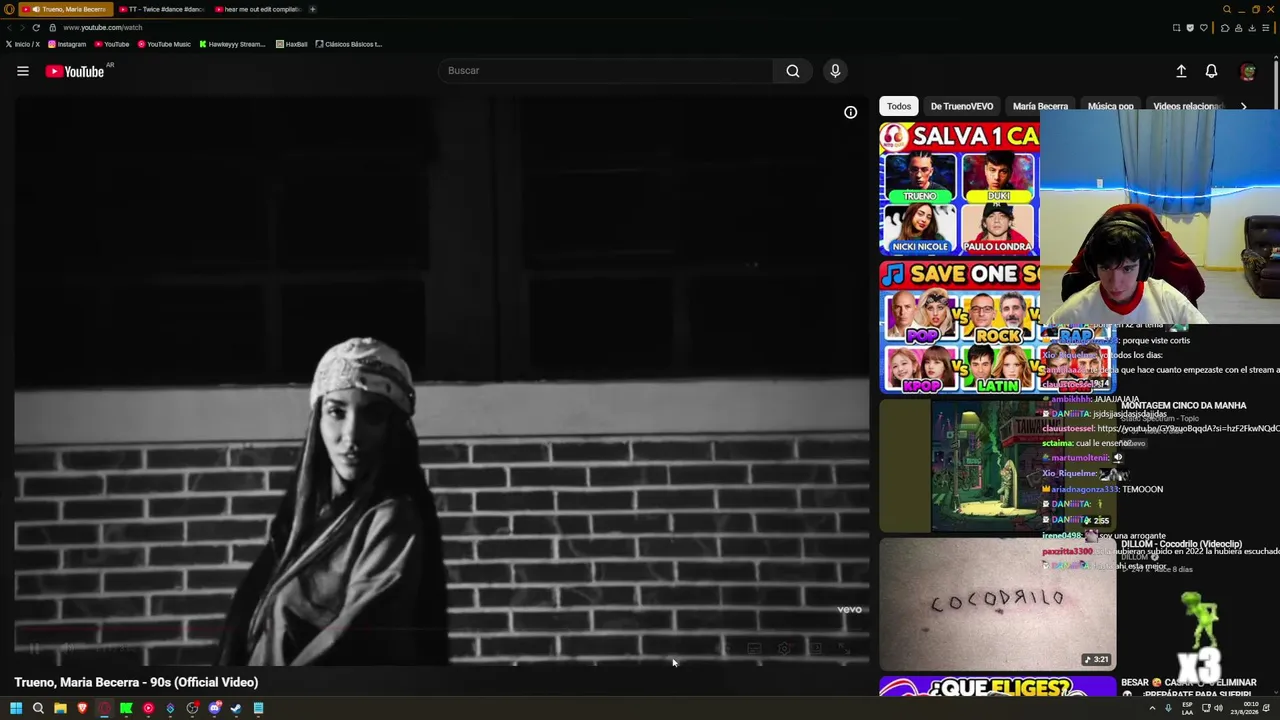The image size is (1280, 720).
Task: Go to YouTube home via the logo
Action: click(x=75, y=71)
